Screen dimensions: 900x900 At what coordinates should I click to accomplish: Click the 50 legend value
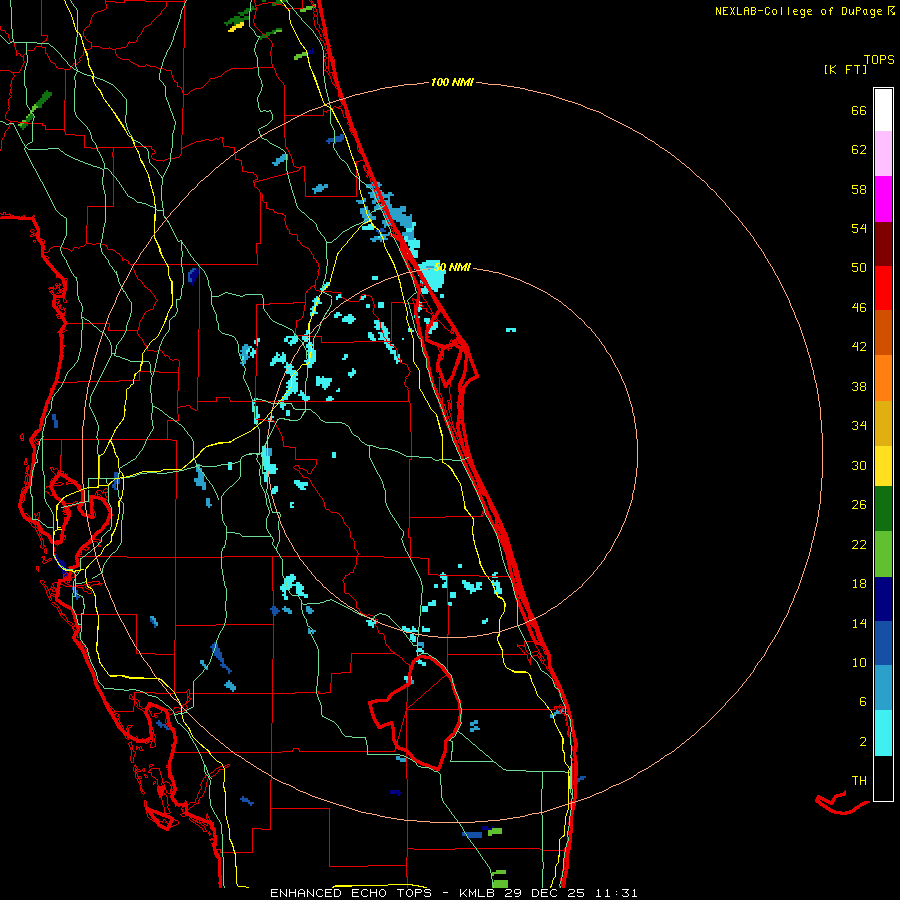click(859, 268)
